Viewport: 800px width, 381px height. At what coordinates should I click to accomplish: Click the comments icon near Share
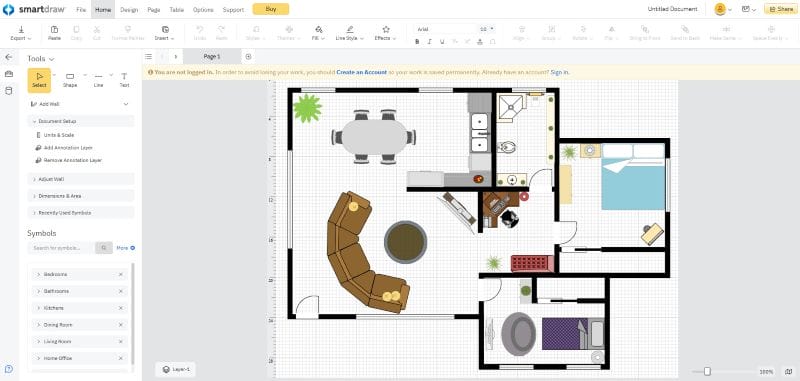[746, 9]
